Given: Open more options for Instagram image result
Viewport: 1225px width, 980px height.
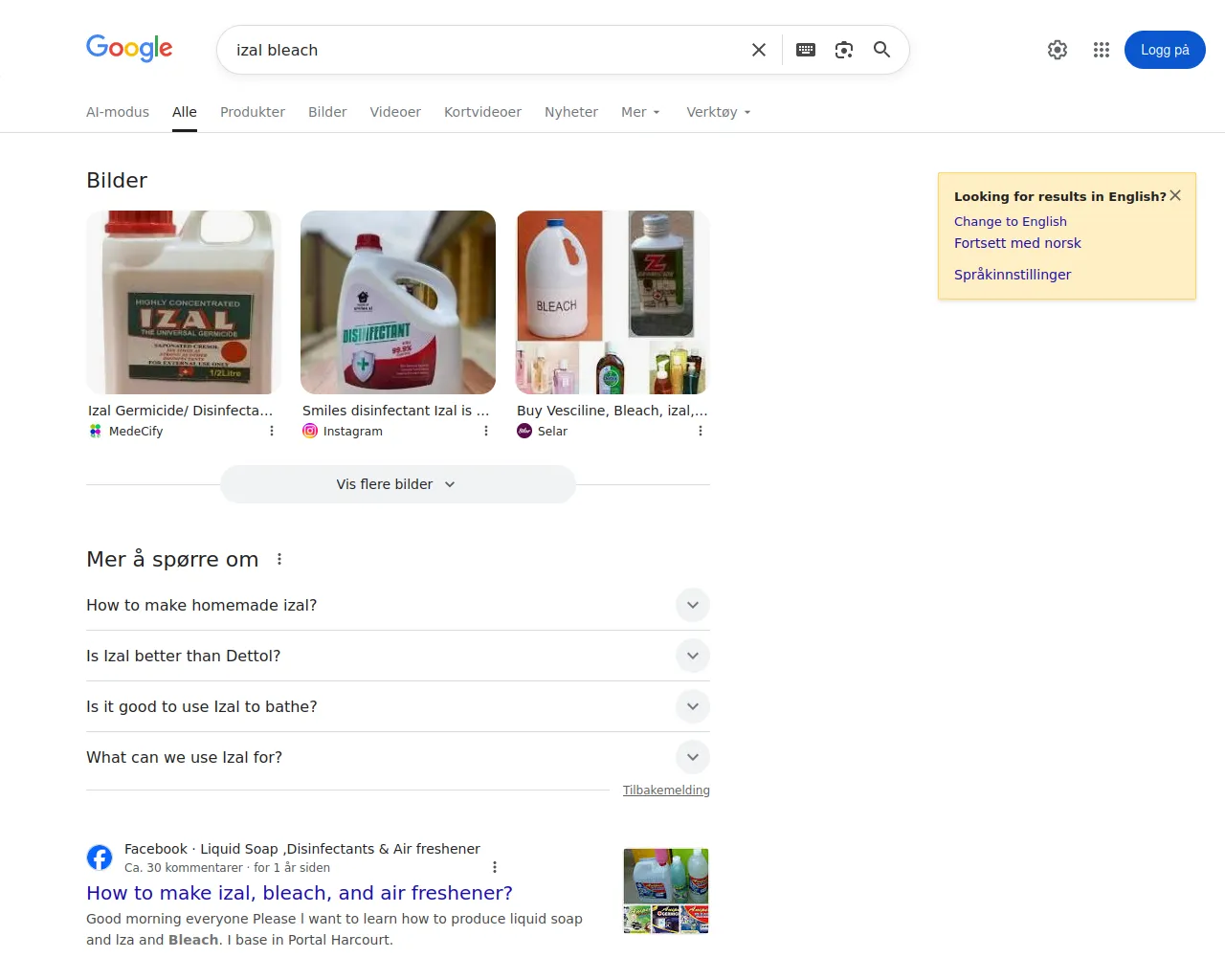Looking at the screenshot, I should click(x=486, y=431).
